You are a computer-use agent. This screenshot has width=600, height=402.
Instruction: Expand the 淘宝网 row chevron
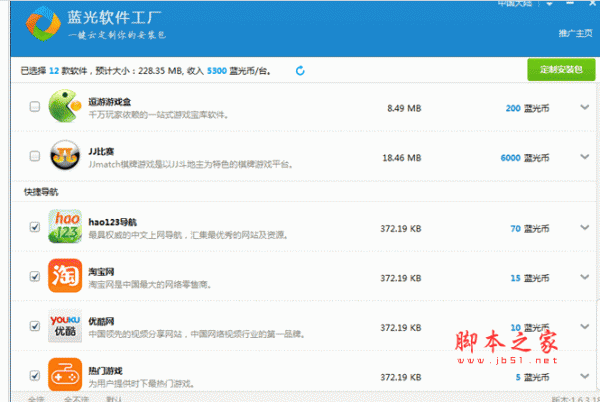click(x=584, y=277)
